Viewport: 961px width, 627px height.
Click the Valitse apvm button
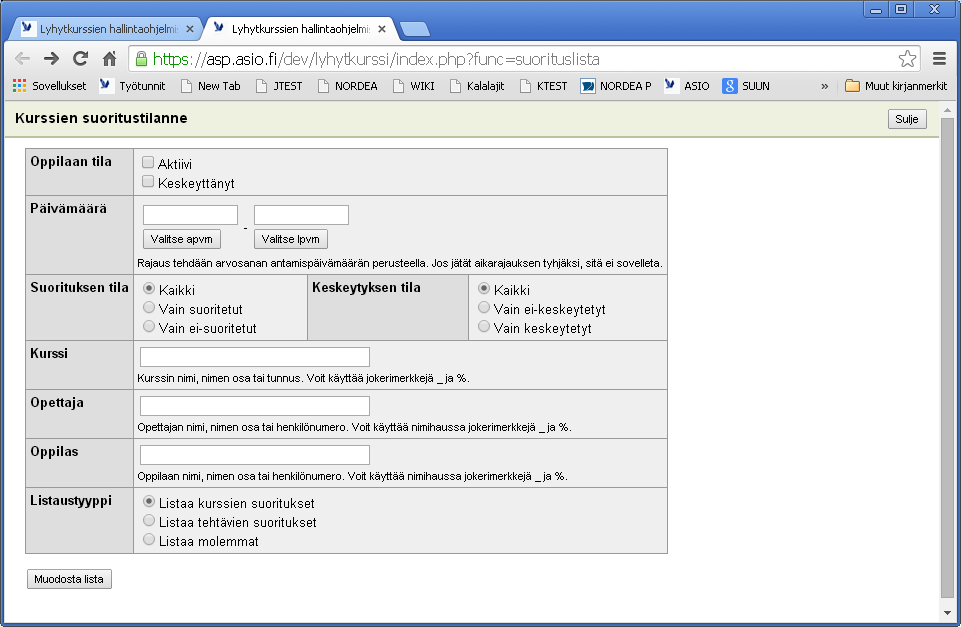tap(181, 239)
